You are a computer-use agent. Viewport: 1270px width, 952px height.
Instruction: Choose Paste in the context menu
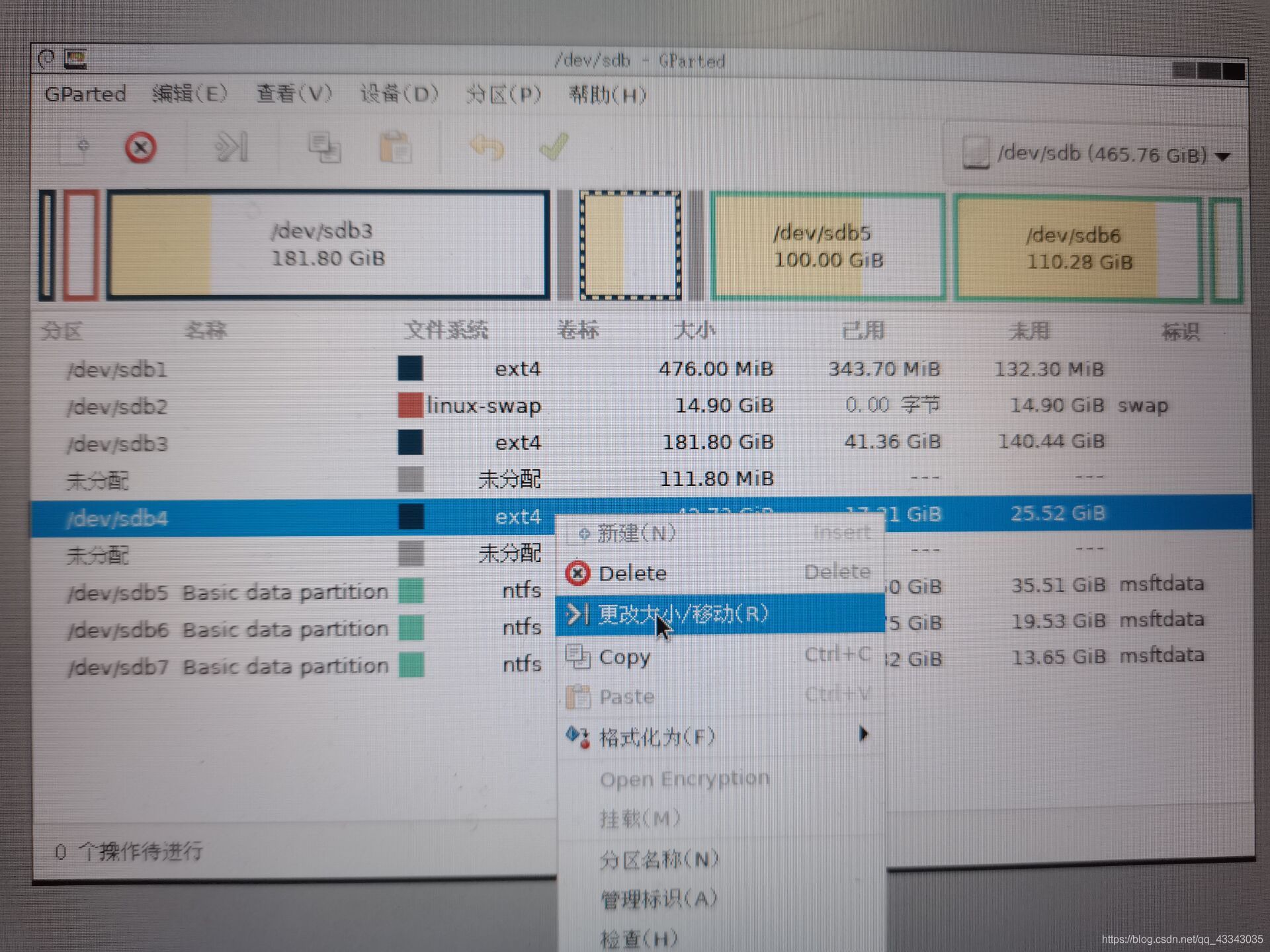point(720,696)
